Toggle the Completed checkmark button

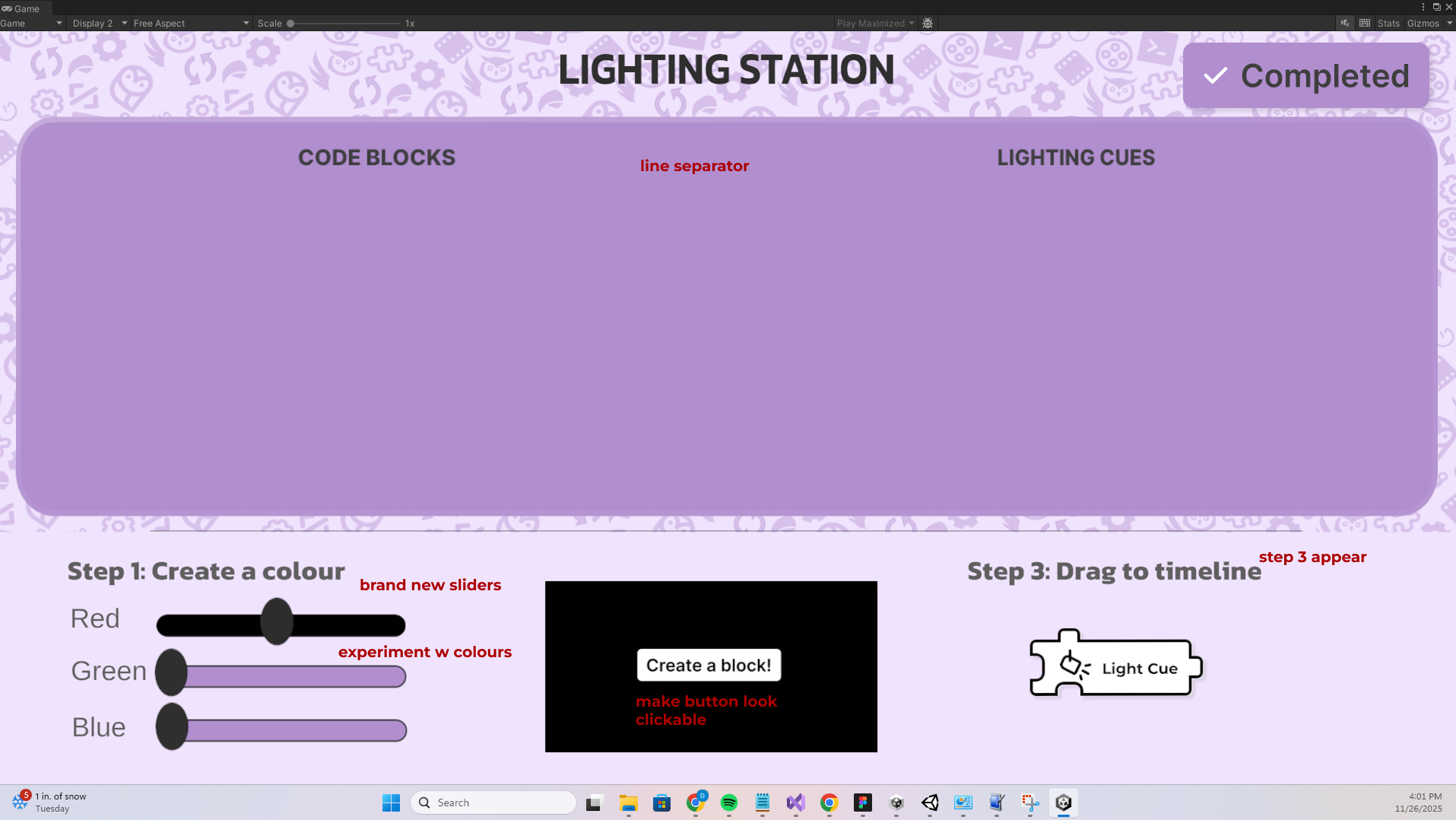(x=1305, y=75)
